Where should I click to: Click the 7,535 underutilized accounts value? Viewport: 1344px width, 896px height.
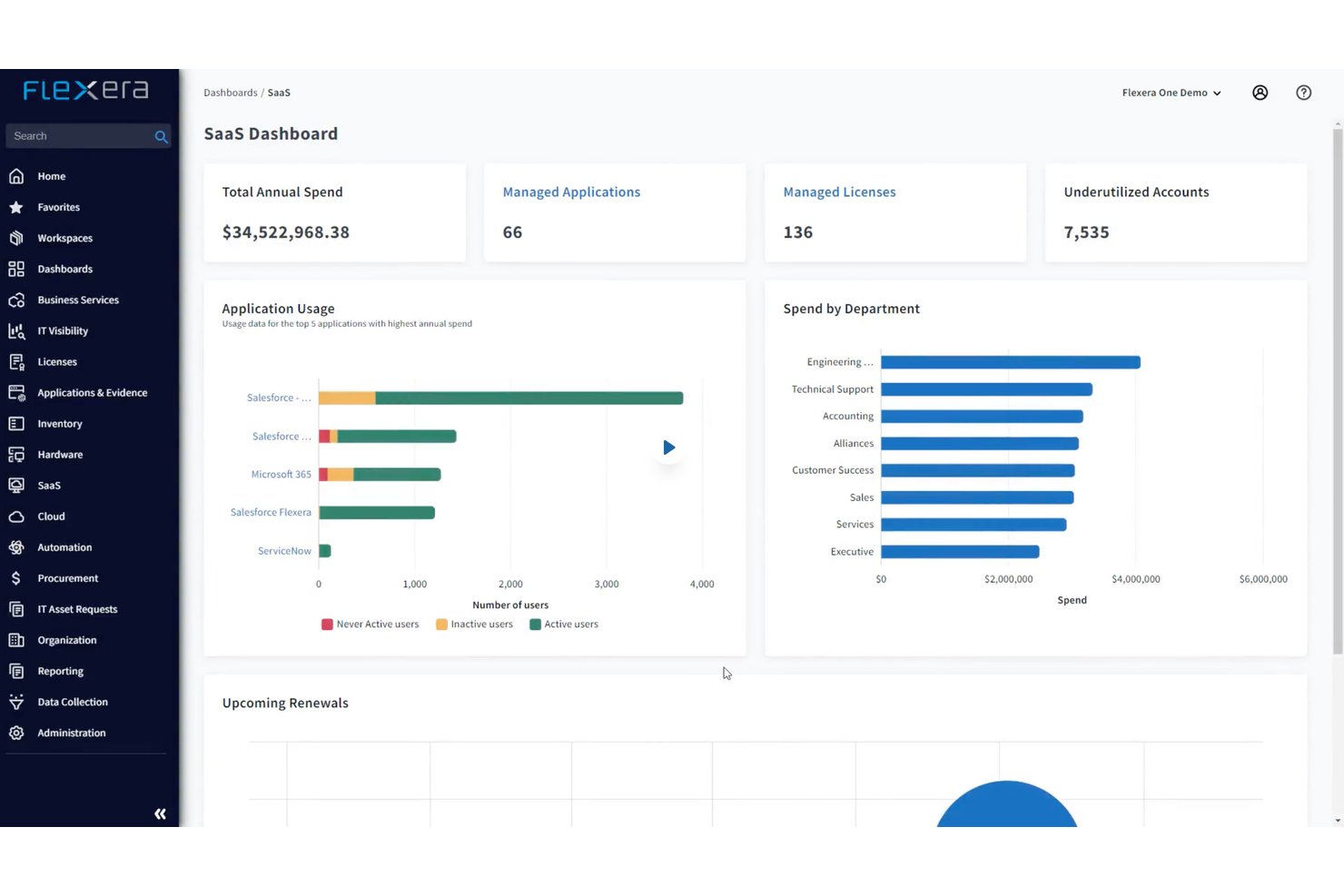click(1086, 232)
